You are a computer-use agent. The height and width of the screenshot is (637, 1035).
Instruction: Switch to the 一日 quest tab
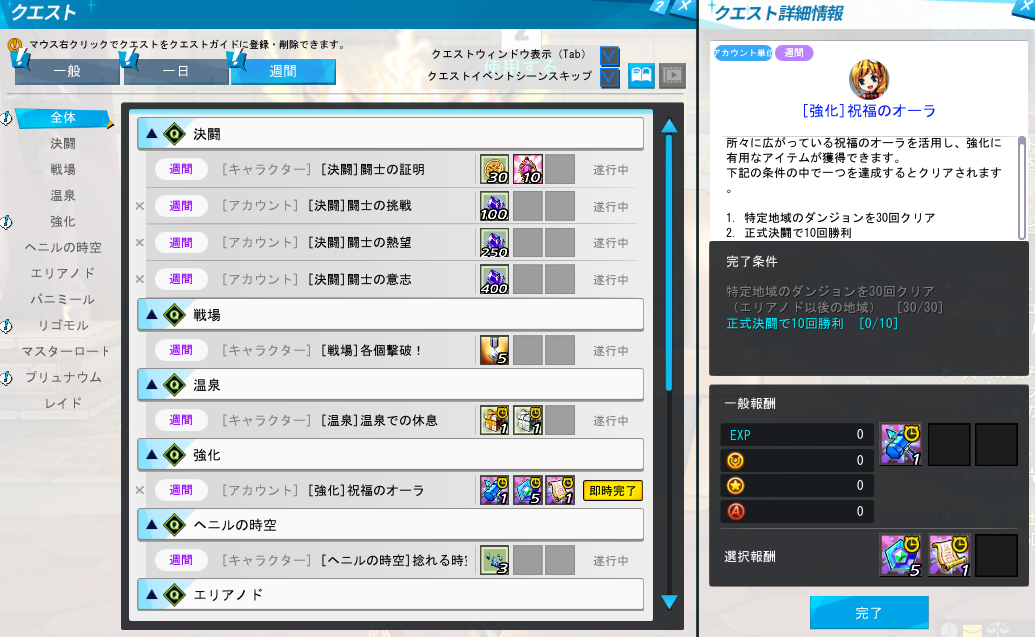pos(176,71)
